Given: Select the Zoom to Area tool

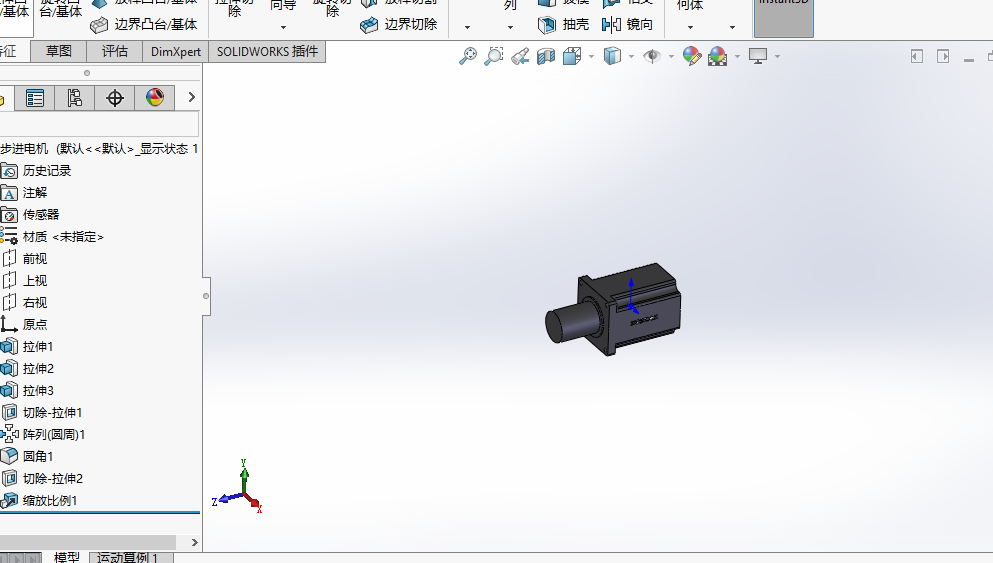Looking at the screenshot, I should point(493,56).
